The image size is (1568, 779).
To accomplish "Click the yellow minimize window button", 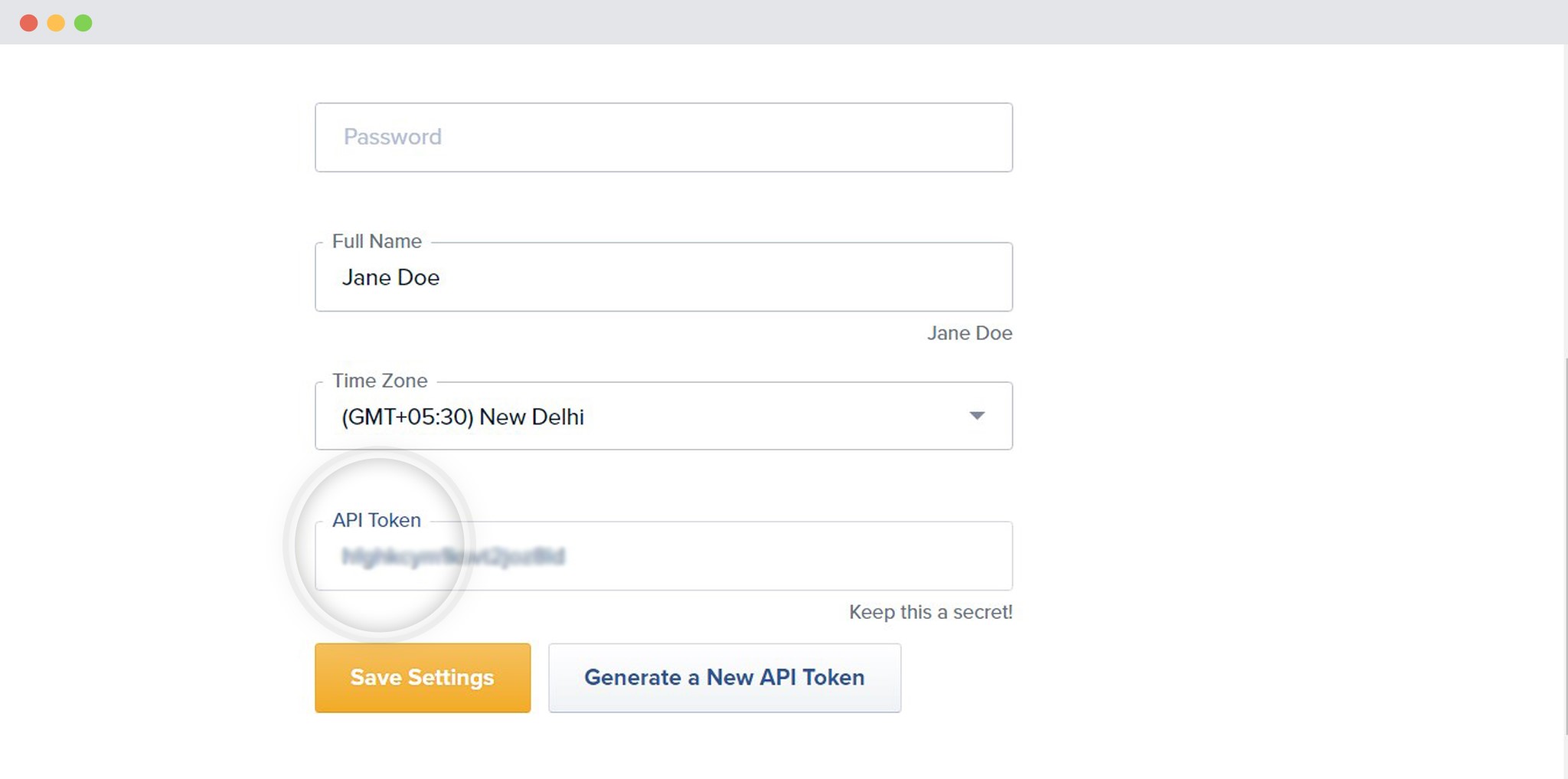I will (x=56, y=23).
